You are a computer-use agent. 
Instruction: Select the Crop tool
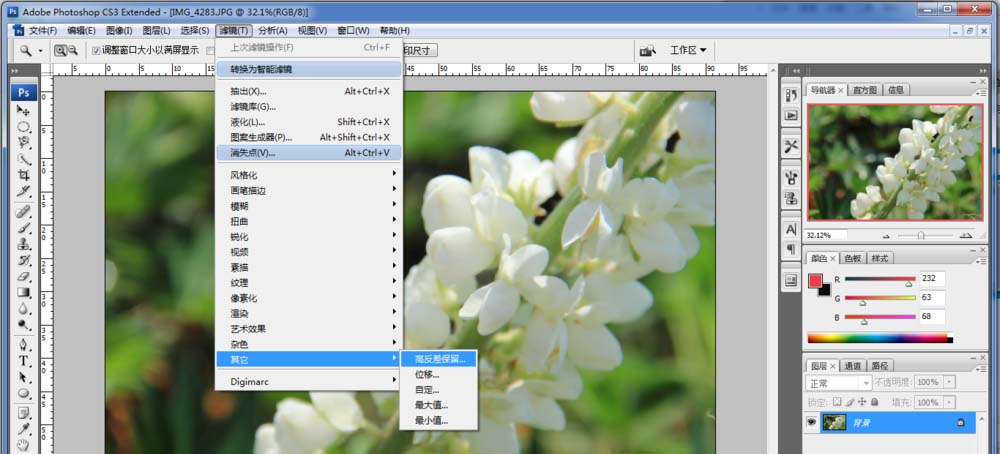pyautogui.click(x=24, y=174)
